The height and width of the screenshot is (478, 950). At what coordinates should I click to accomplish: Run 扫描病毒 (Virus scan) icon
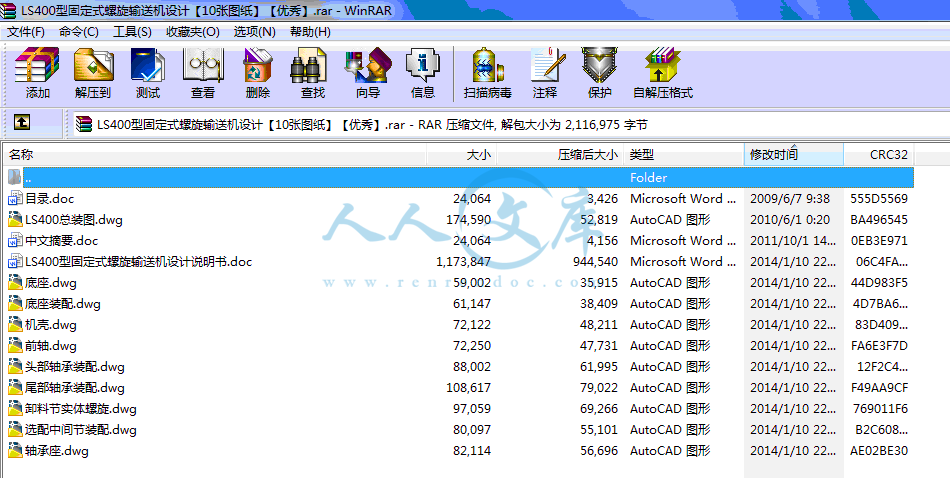[x=488, y=65]
